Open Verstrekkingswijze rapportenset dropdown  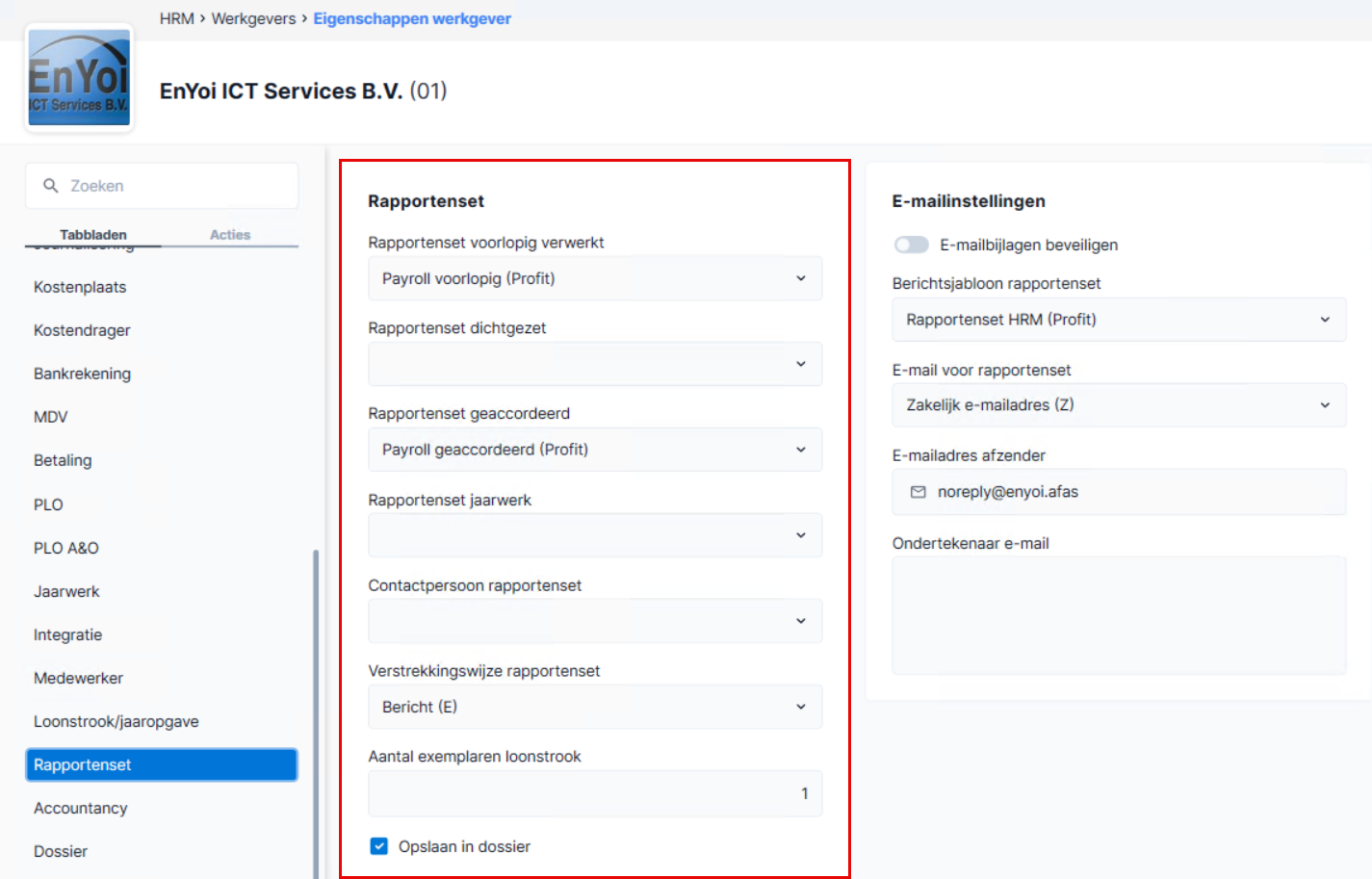click(595, 707)
